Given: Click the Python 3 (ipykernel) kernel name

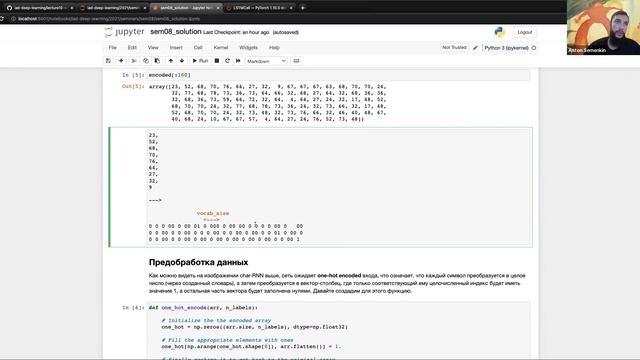Looking at the screenshot, I should tap(506, 48).
